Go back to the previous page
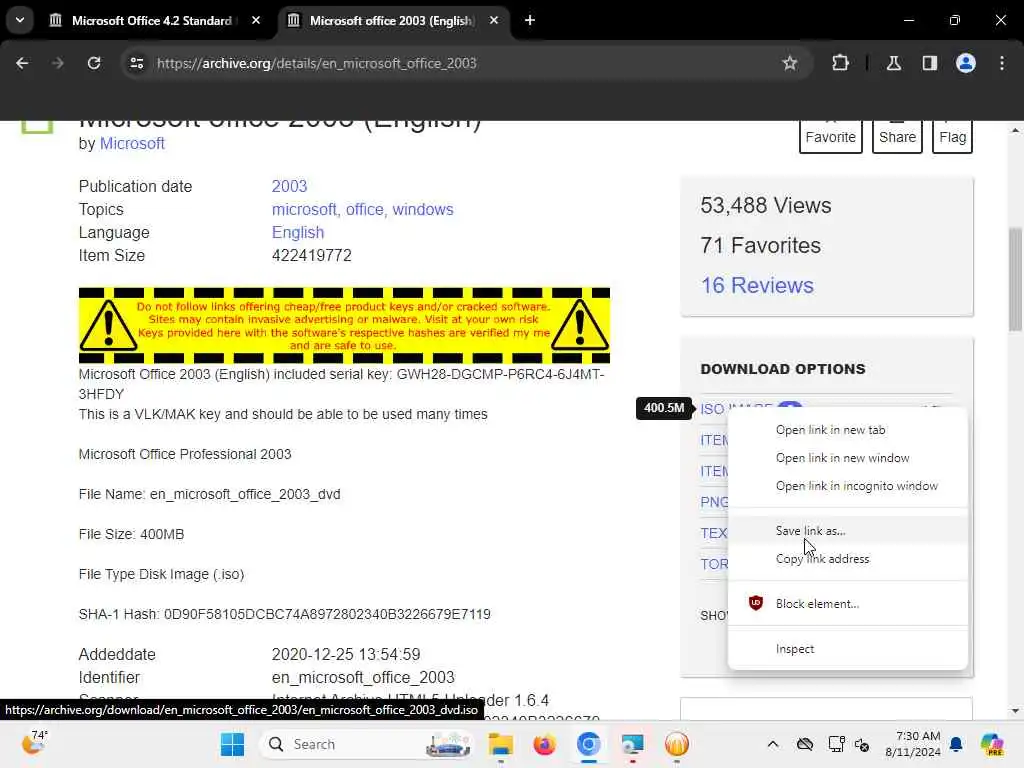The height and width of the screenshot is (768, 1024). (x=22, y=63)
